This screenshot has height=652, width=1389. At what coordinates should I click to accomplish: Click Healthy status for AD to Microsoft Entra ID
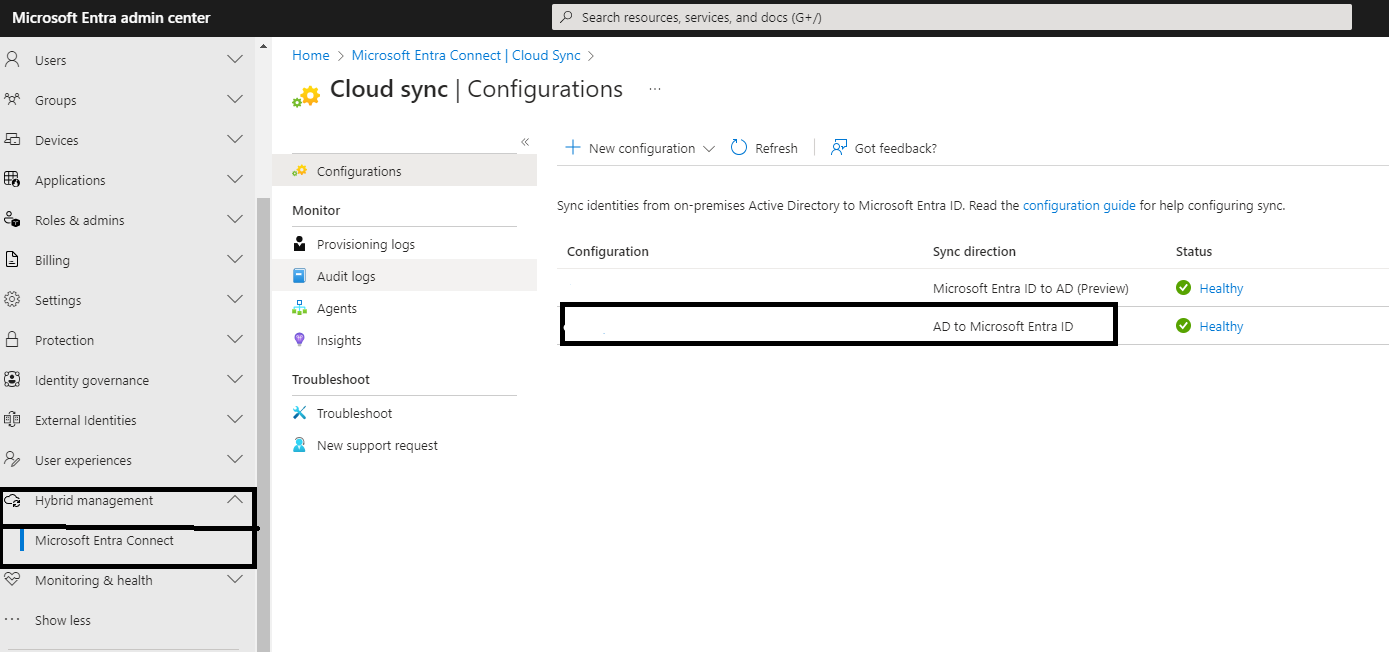coord(1221,326)
